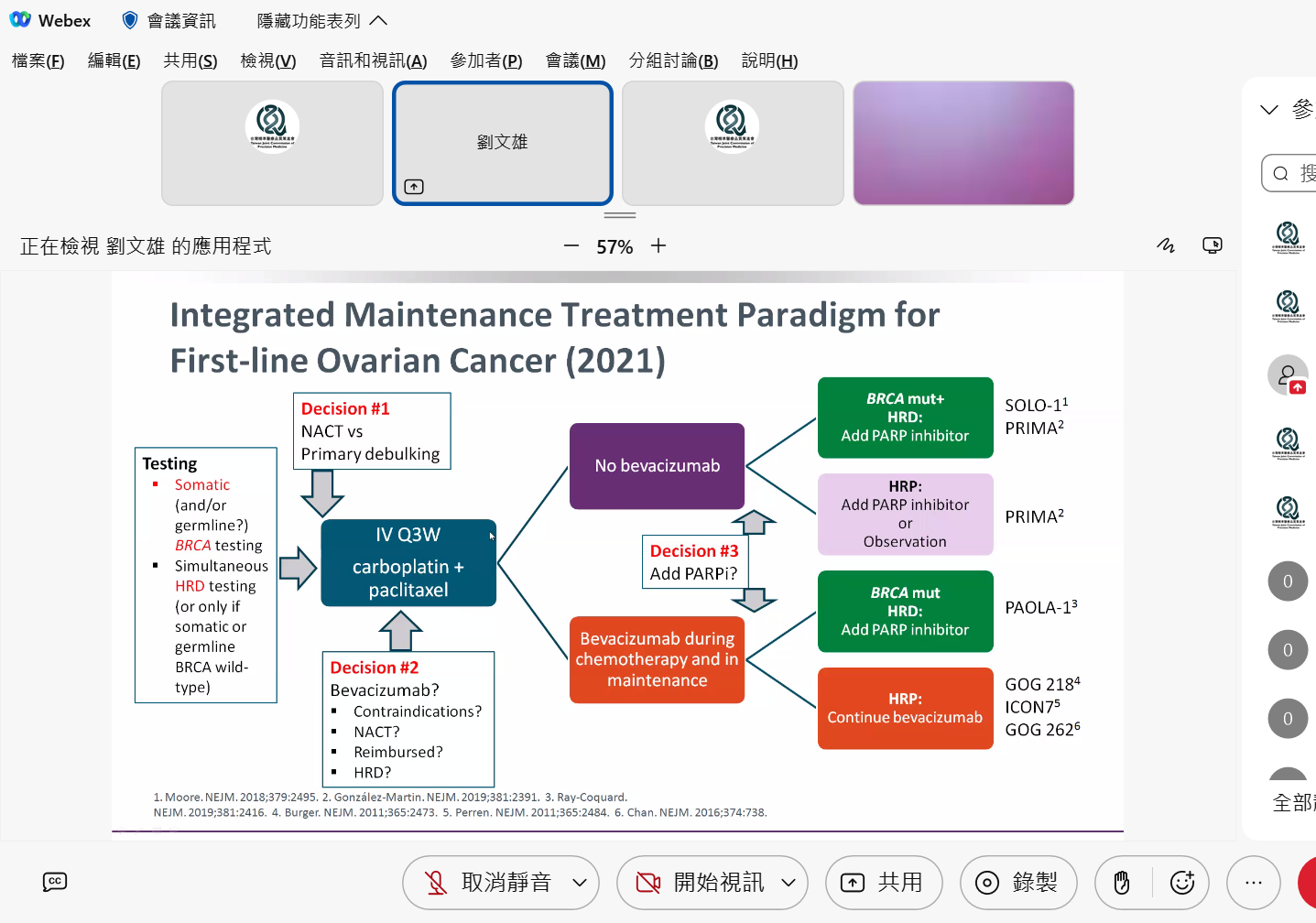Toggle closed captions CC icon
This screenshot has width=1316, height=923.
(x=55, y=883)
